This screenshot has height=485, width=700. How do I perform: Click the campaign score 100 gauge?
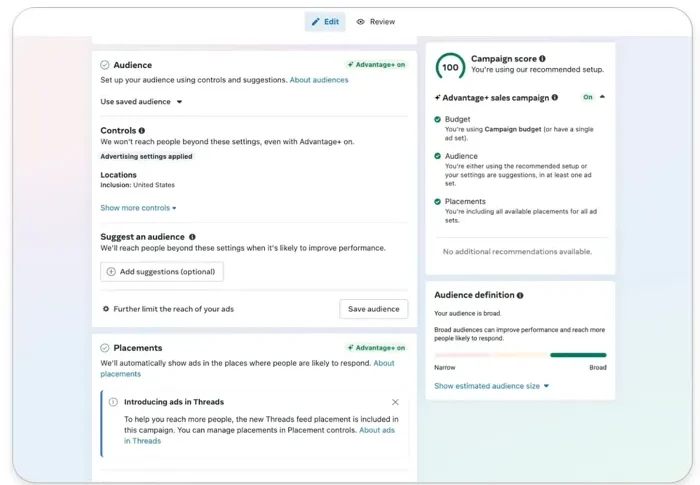click(450, 67)
